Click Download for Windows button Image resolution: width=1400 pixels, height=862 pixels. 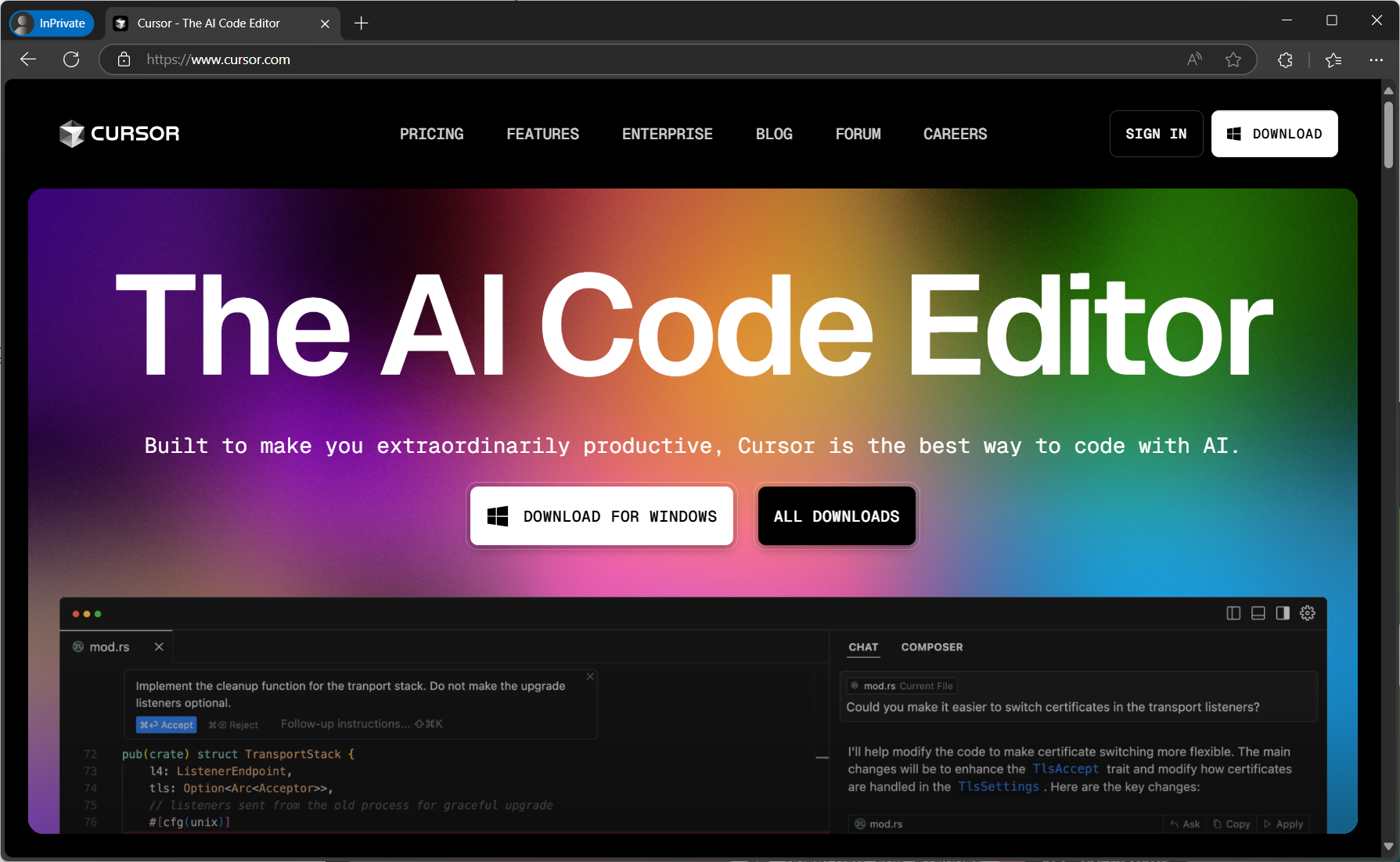point(602,516)
